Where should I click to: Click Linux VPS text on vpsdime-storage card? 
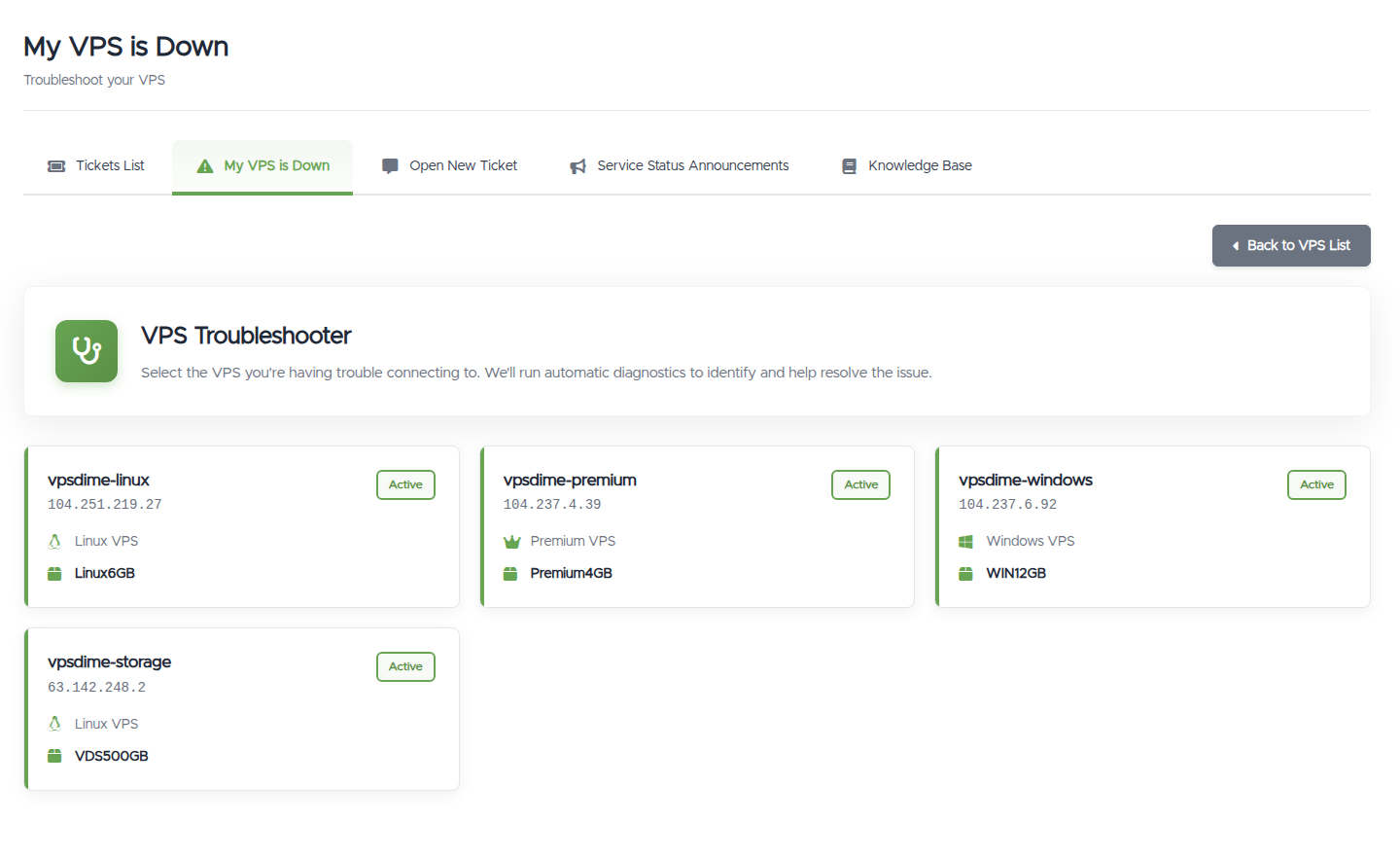(107, 724)
